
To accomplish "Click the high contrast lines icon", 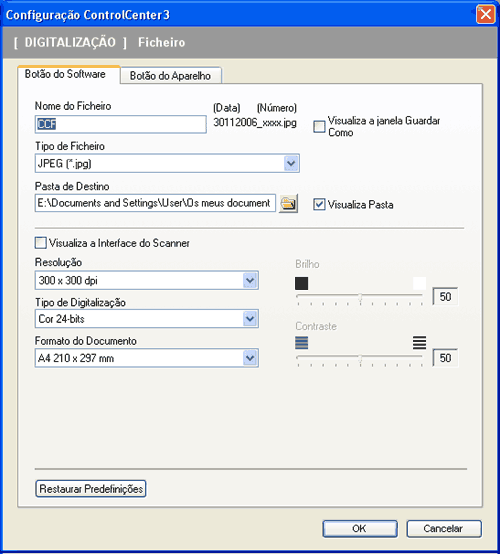I will tap(419, 342).
